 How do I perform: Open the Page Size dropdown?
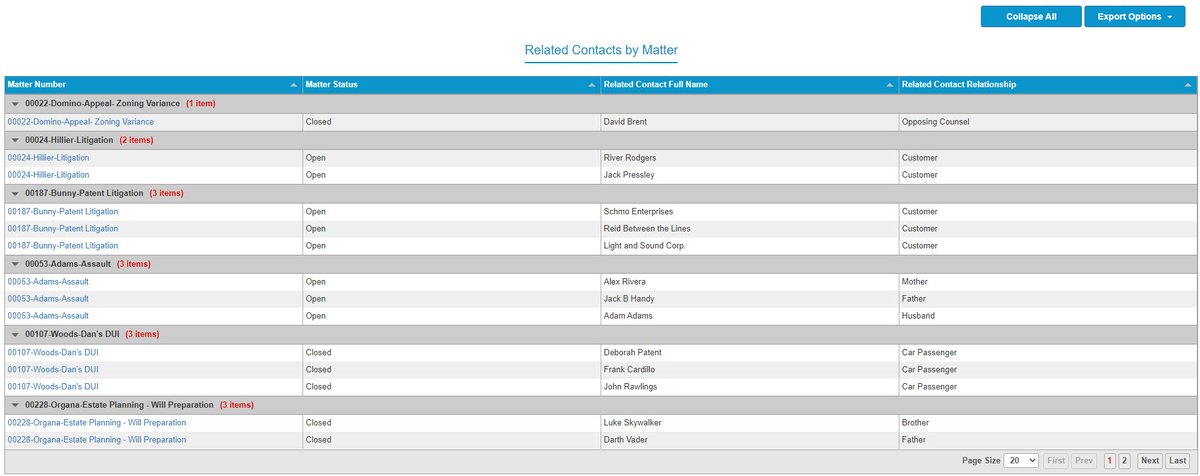point(1020,461)
